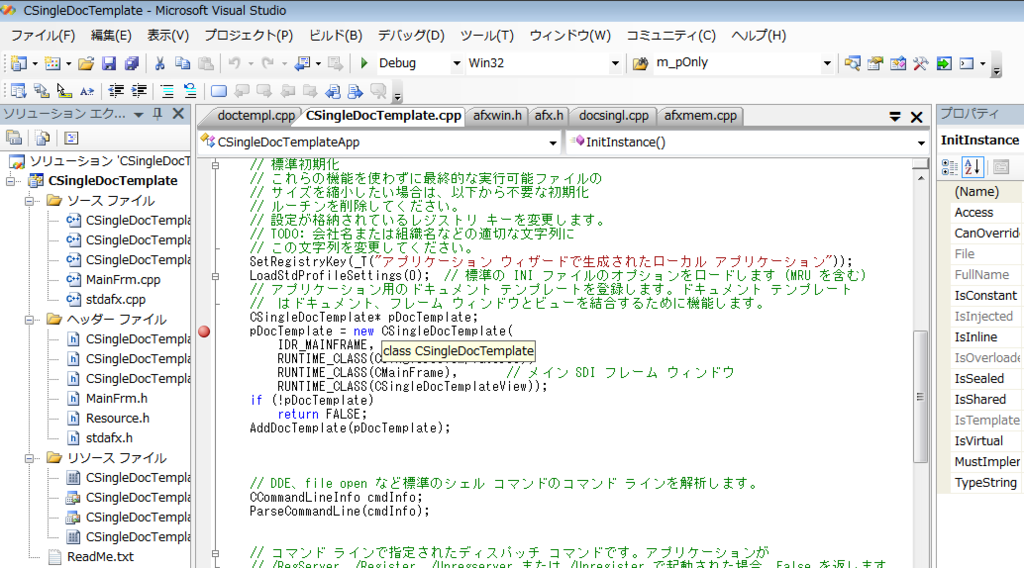Collapse the リソース ファイル folder

point(29,458)
